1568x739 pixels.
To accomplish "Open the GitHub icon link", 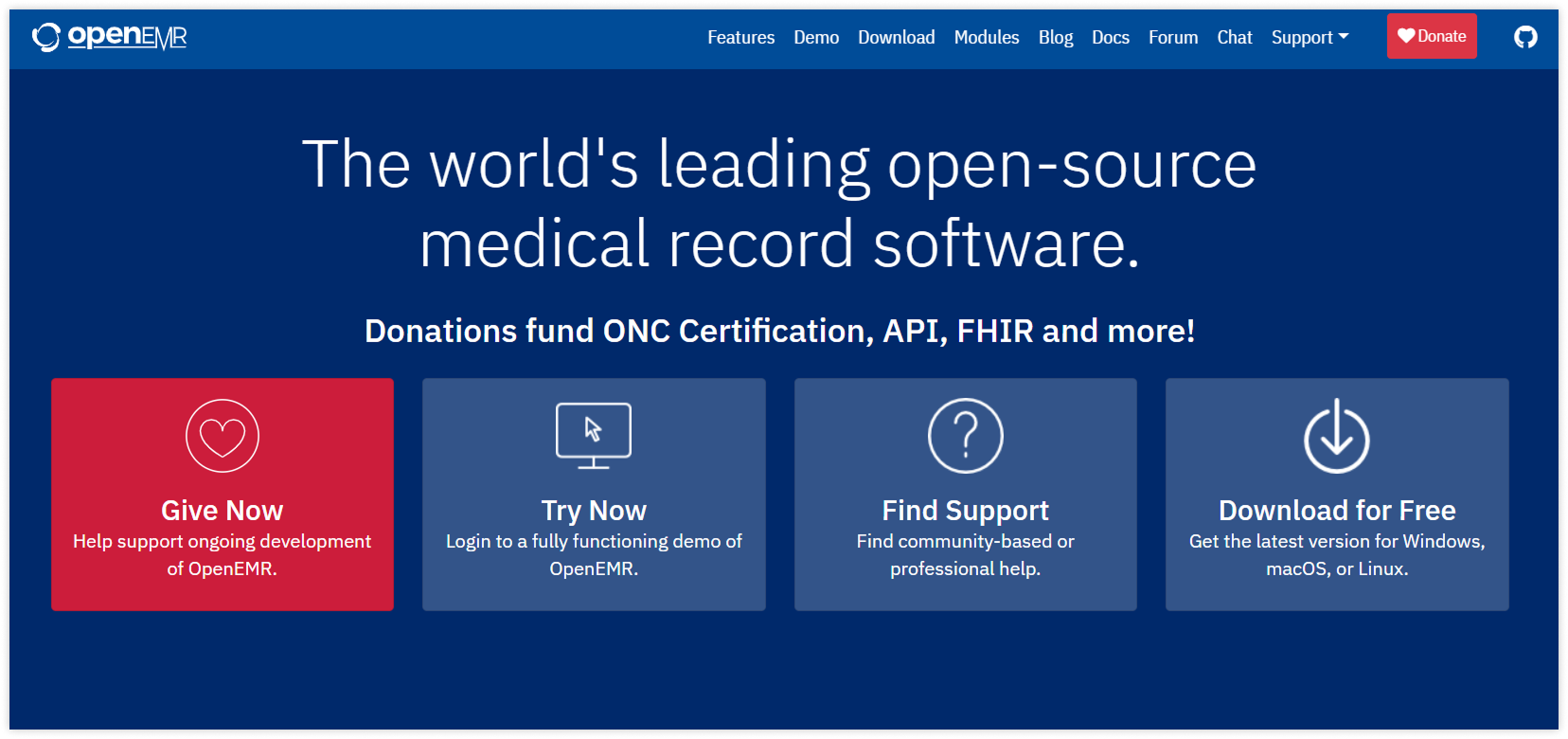I will click(1525, 37).
